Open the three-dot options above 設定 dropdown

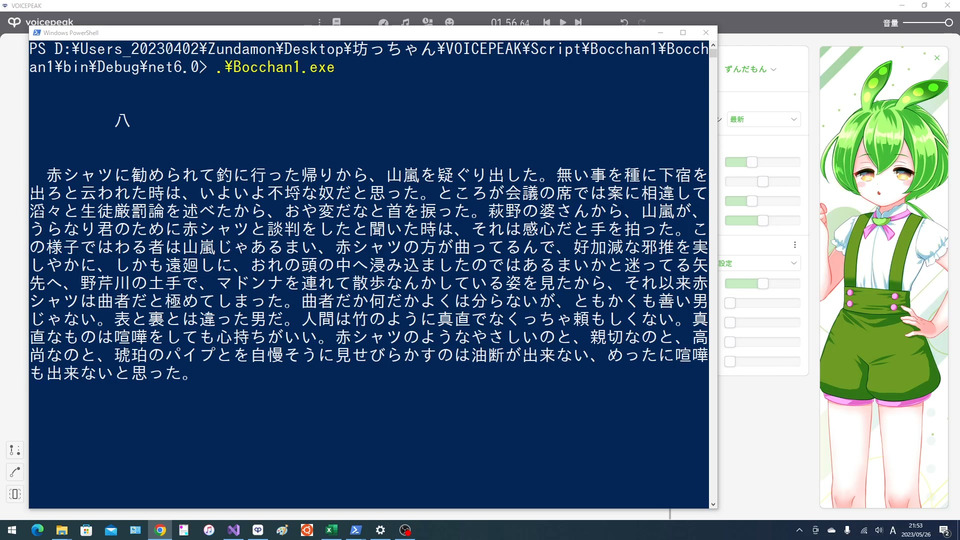point(795,245)
